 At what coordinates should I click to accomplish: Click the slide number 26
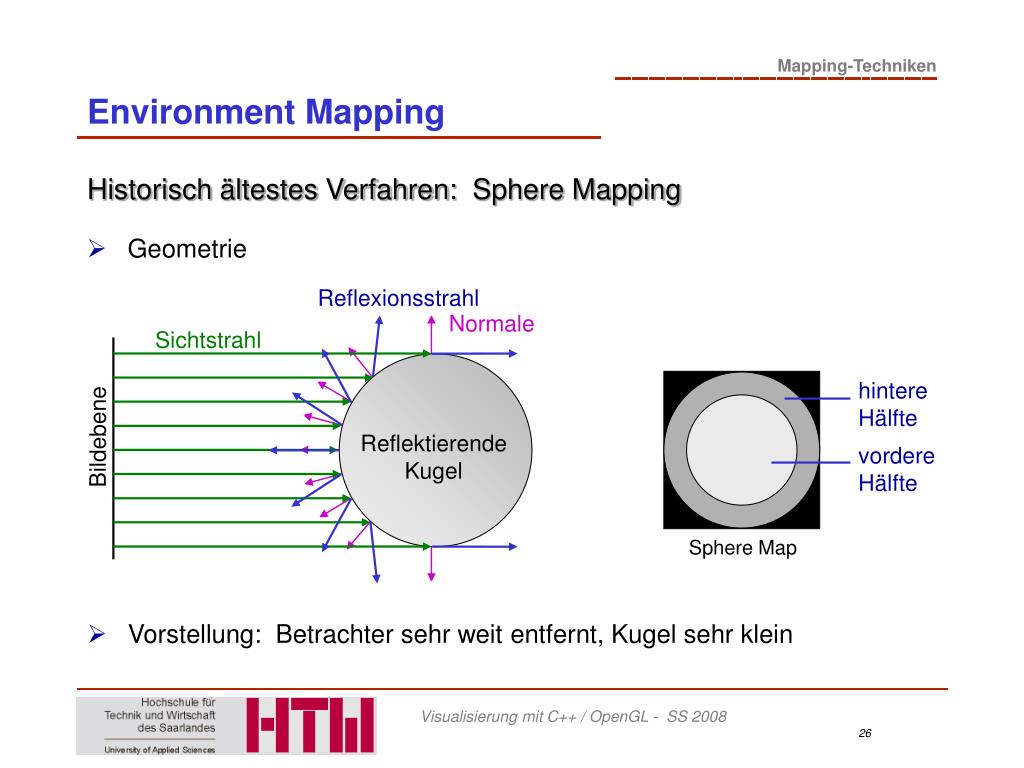(865, 733)
